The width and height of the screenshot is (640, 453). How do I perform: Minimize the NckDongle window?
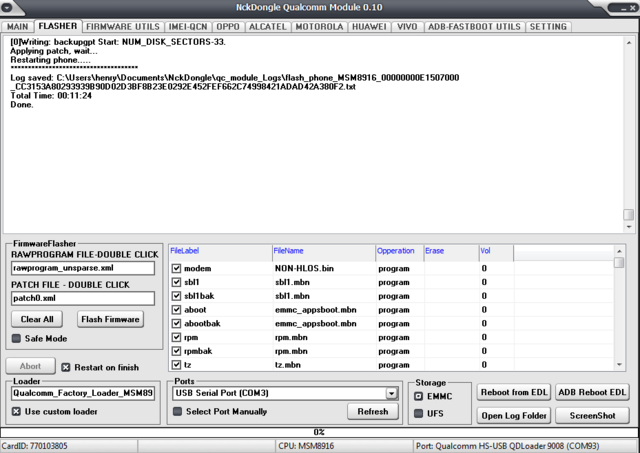(623, 8)
